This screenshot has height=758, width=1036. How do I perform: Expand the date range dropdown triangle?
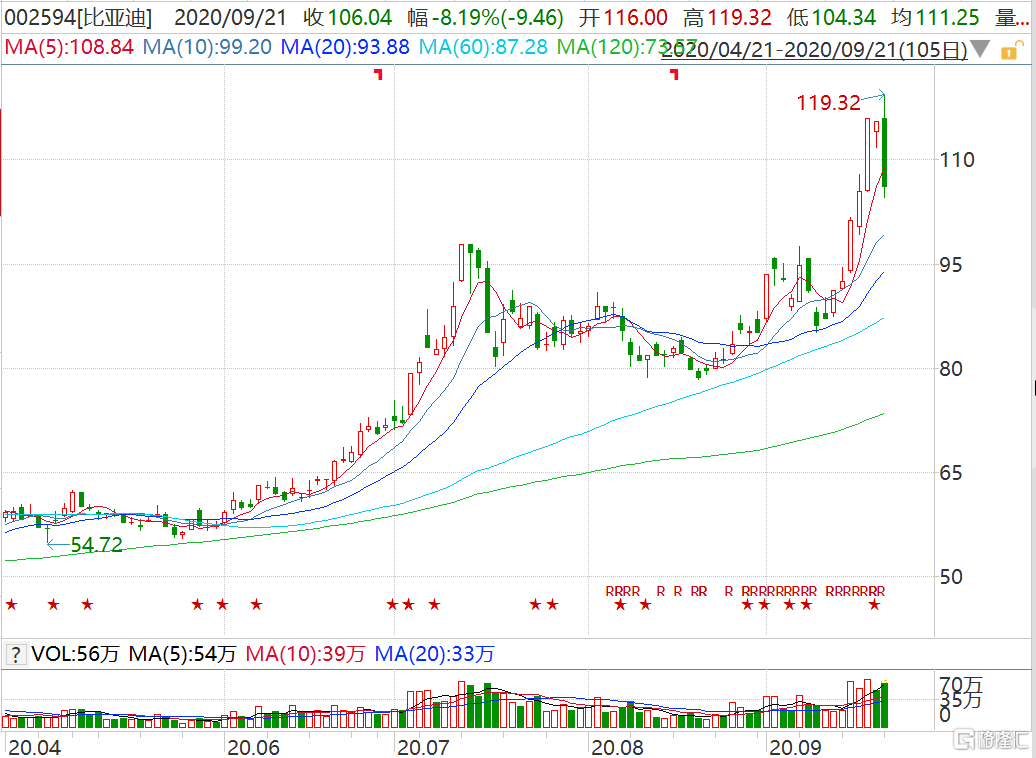click(980, 49)
